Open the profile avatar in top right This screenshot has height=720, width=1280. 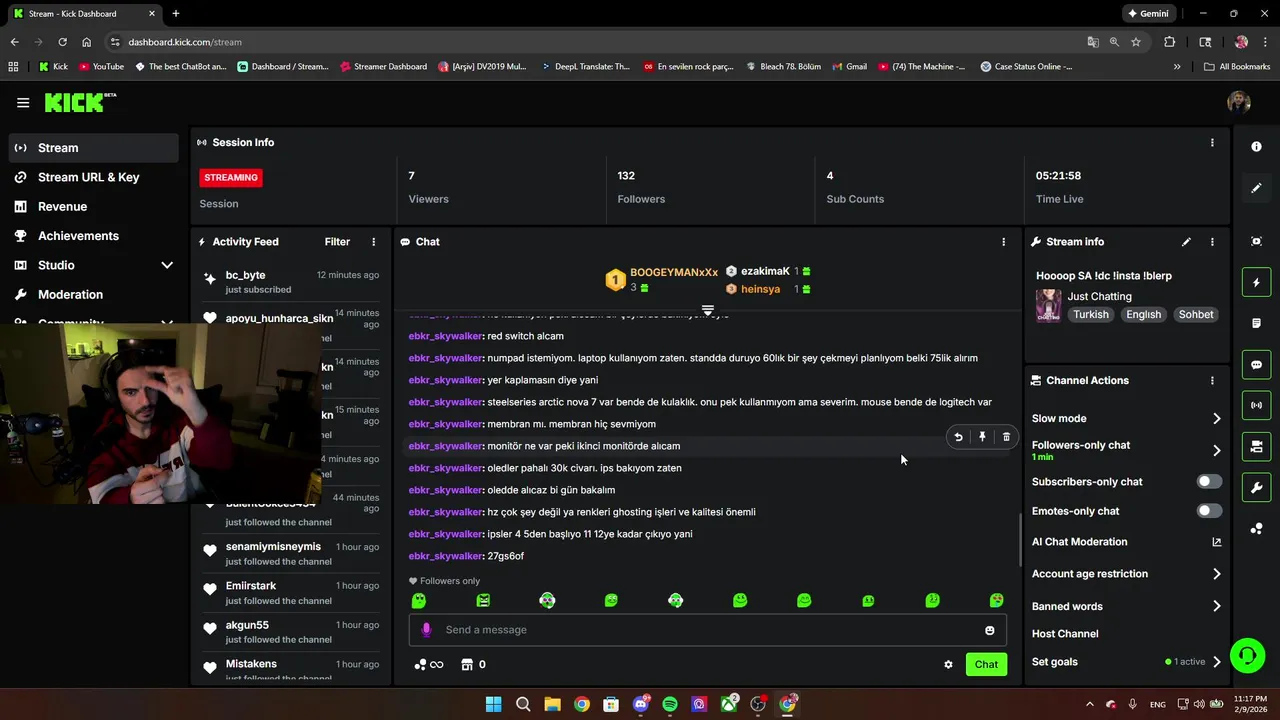tap(1239, 102)
